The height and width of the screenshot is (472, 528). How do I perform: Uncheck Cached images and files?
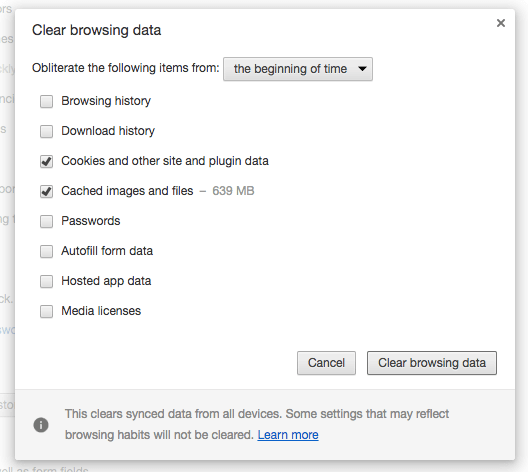(x=46, y=191)
